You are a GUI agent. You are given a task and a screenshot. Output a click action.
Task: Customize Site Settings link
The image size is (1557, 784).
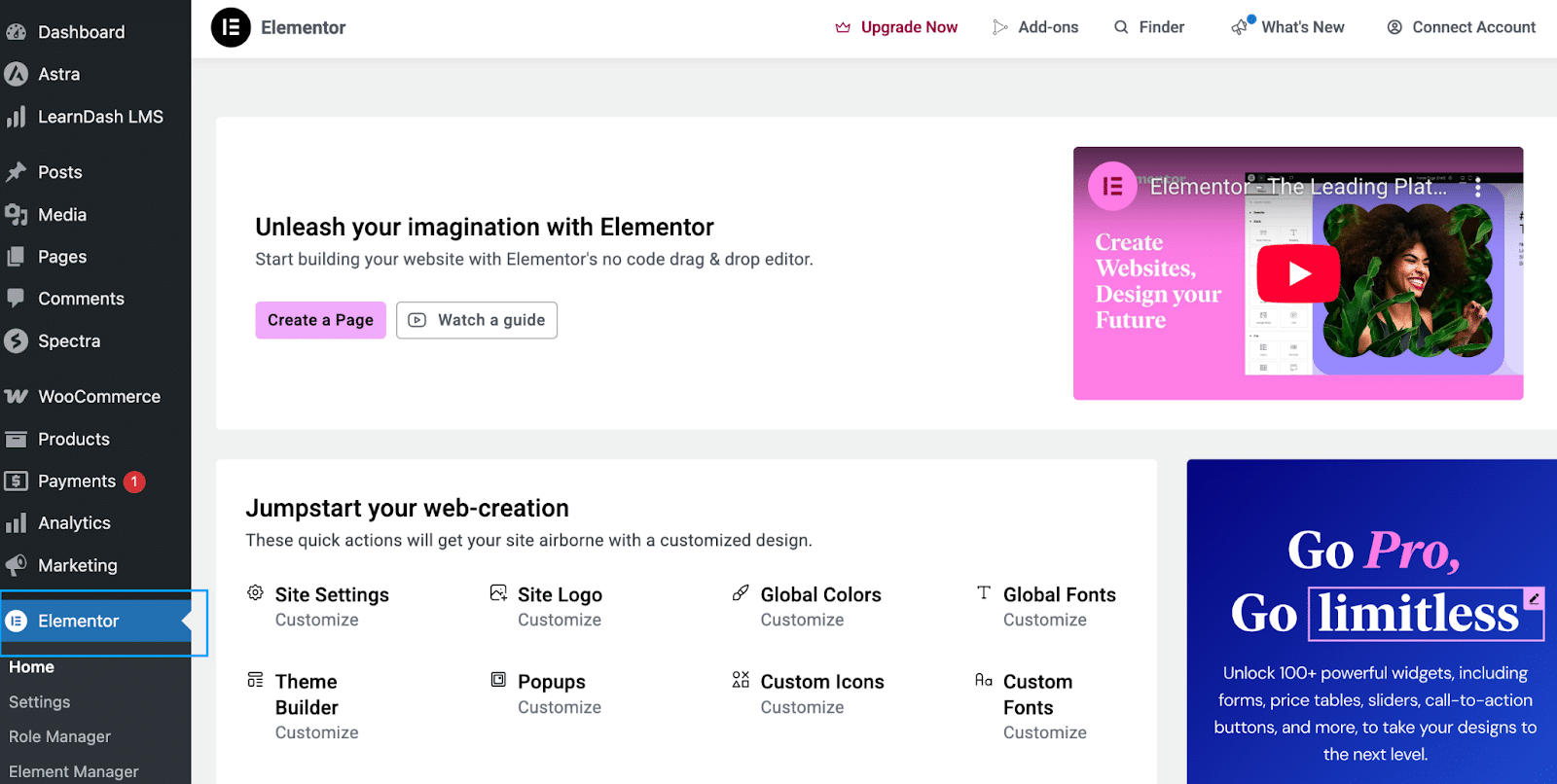click(x=317, y=621)
